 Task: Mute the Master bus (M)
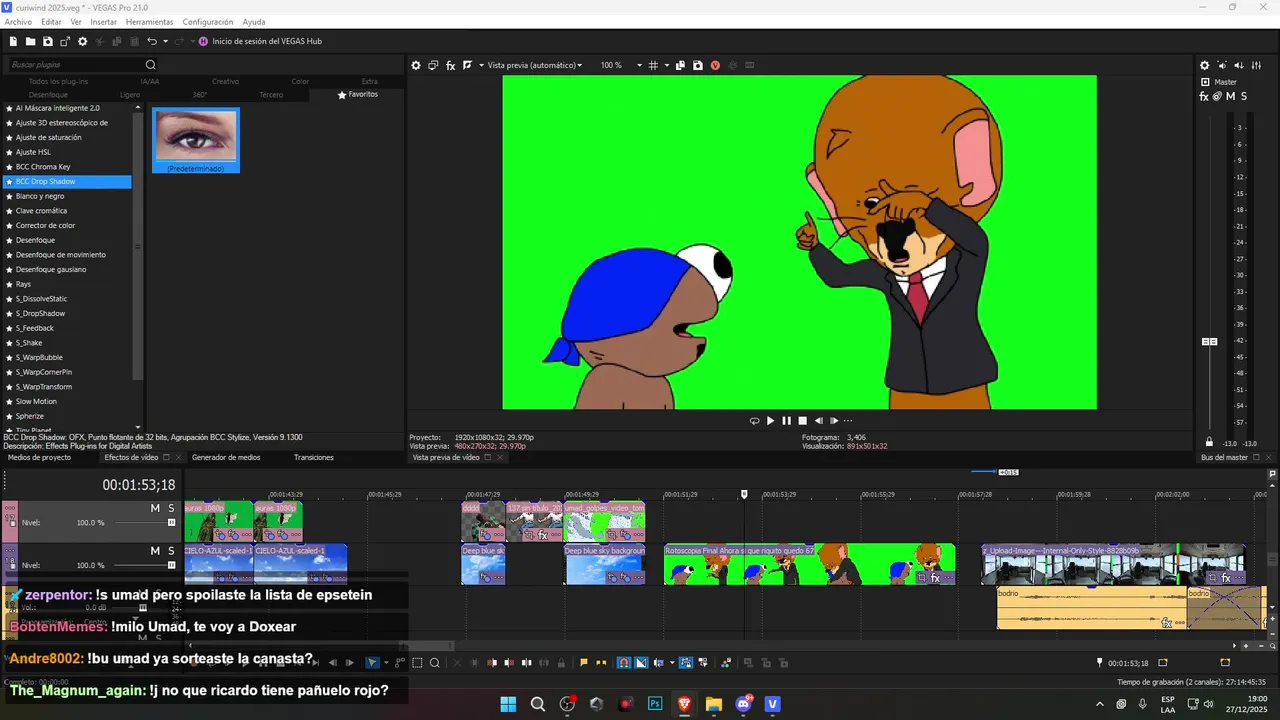(x=1230, y=96)
